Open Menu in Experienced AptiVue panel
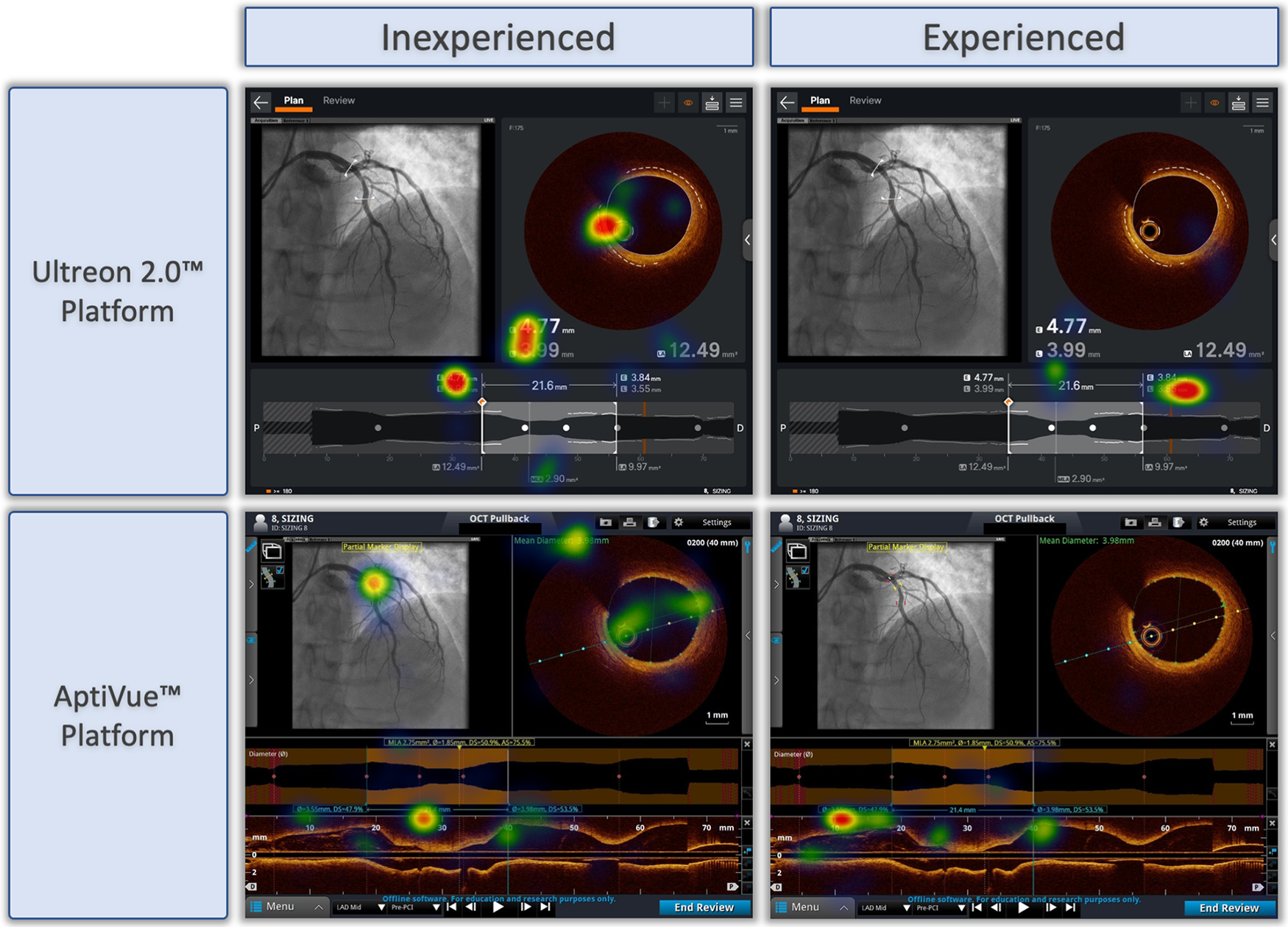This screenshot has width=1288, height=927. coord(805,907)
